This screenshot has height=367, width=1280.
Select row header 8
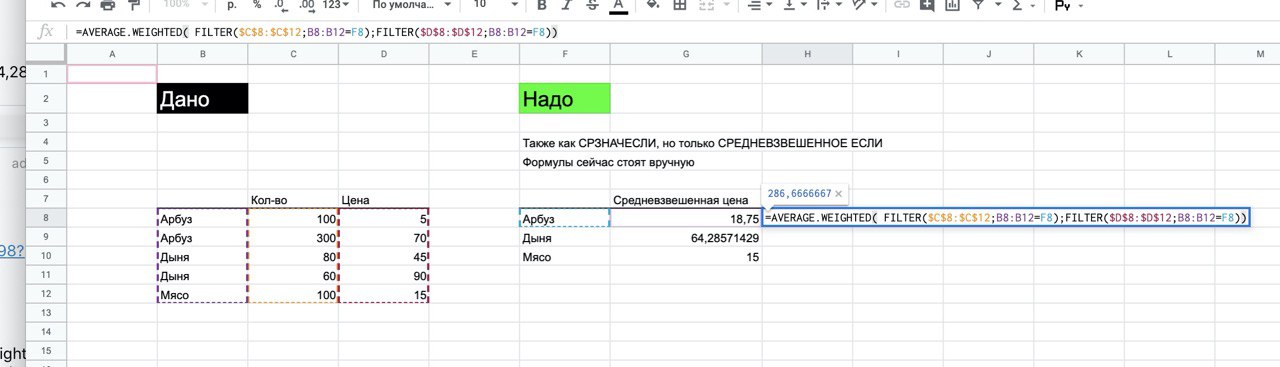[46, 218]
